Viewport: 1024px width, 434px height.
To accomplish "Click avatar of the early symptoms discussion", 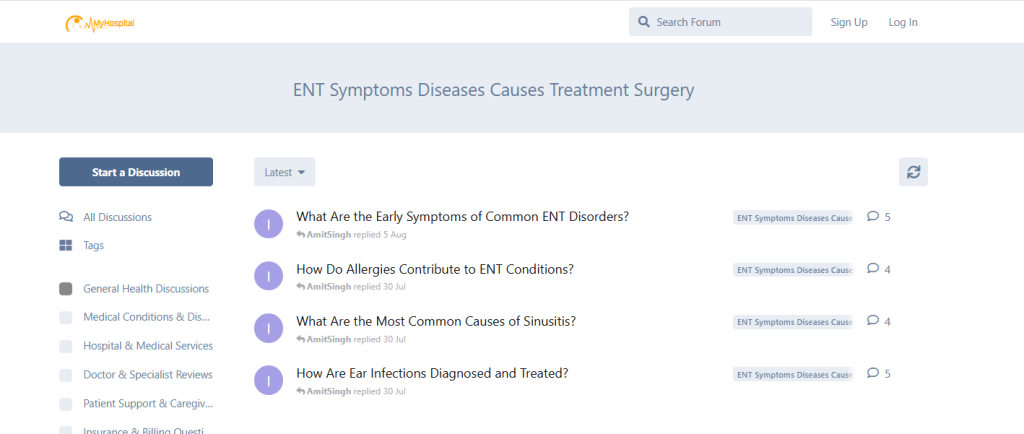I will 269,224.
